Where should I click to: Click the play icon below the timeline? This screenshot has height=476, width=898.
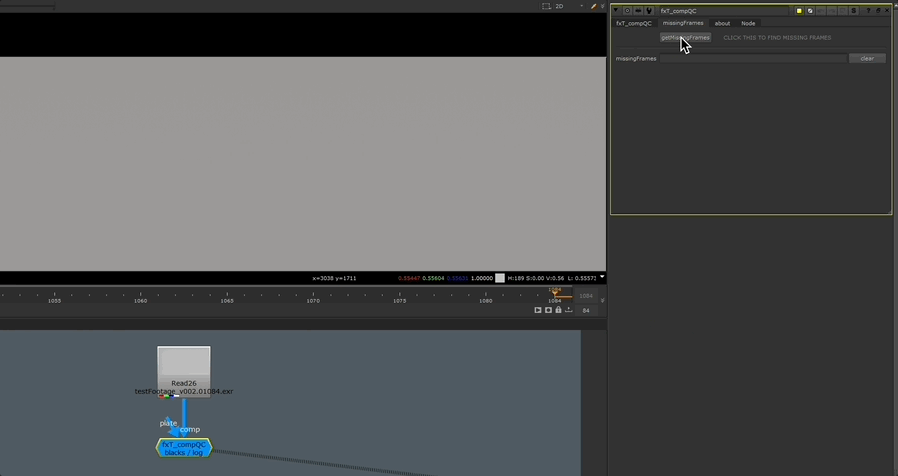pos(538,310)
